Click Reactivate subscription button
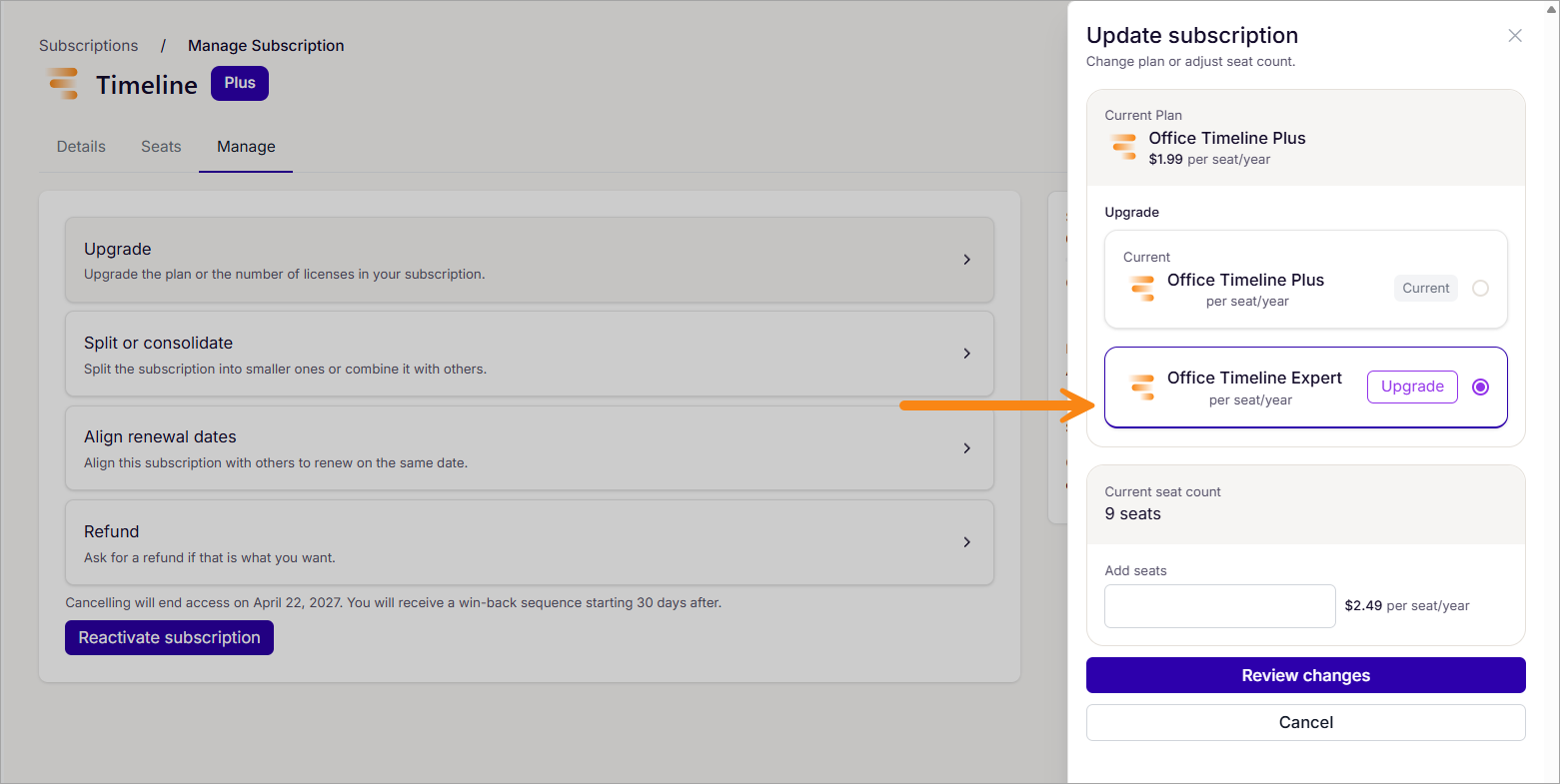 (x=169, y=637)
